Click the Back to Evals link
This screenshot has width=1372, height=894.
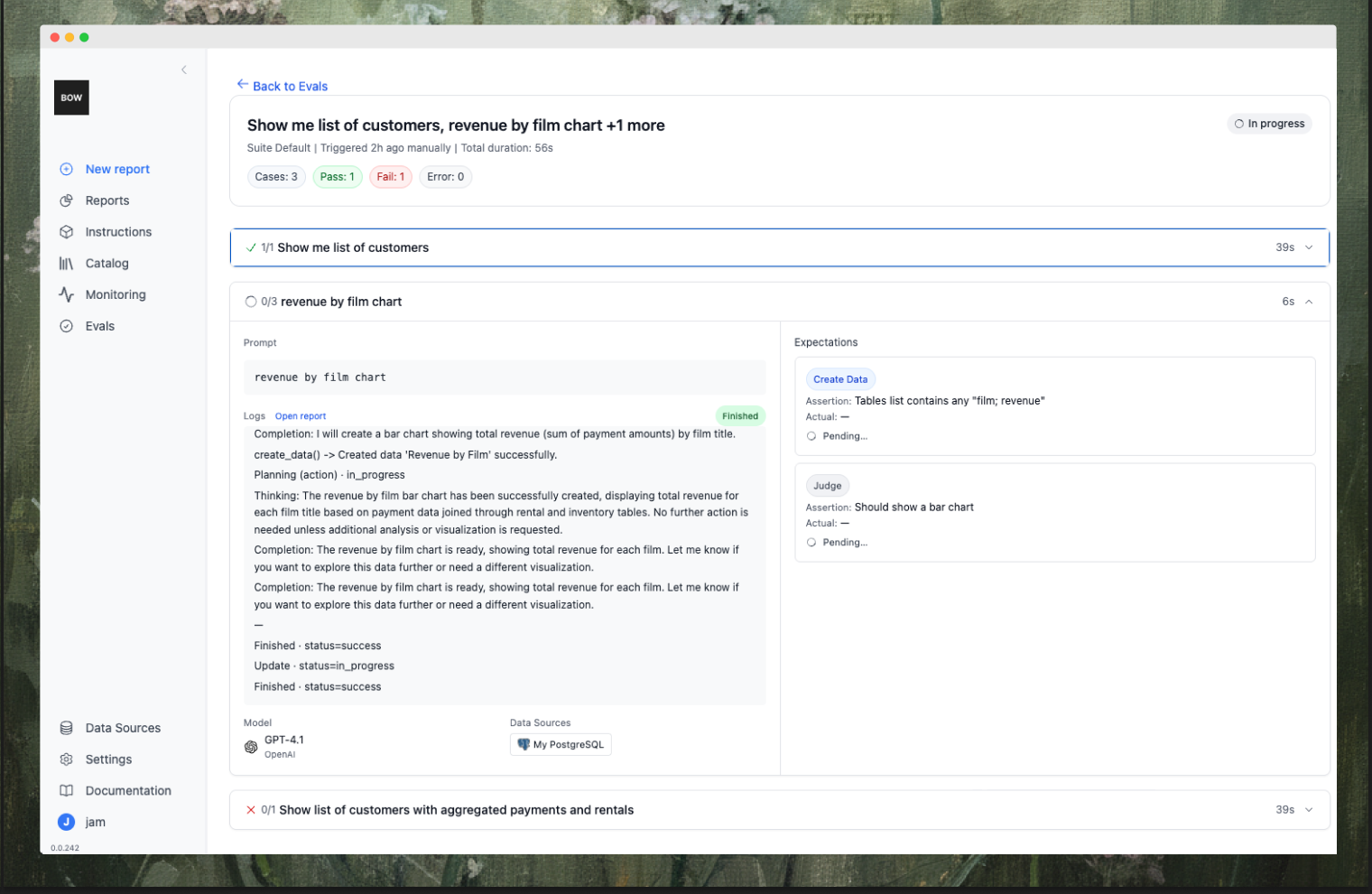point(290,86)
